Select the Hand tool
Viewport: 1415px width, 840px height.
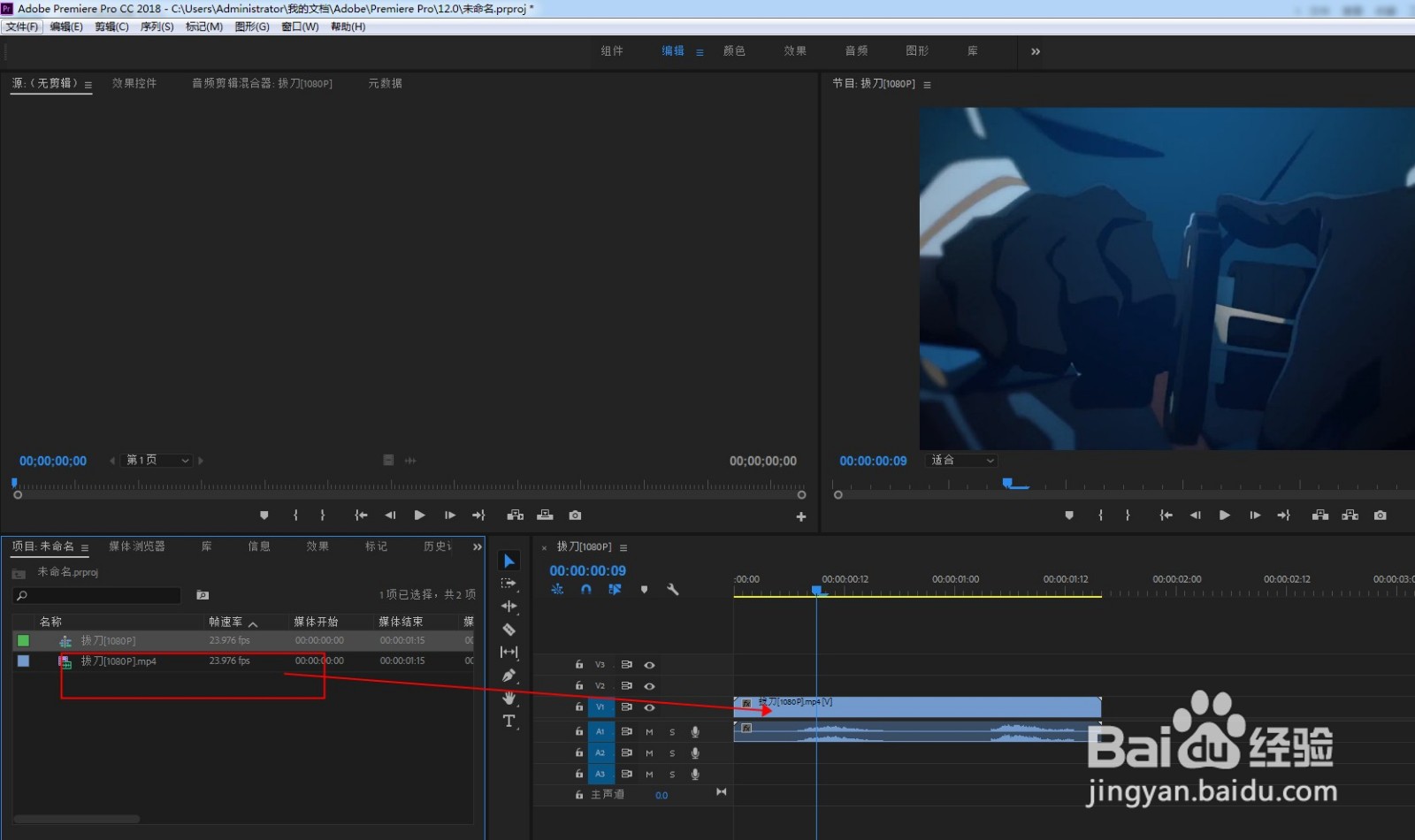click(x=509, y=699)
